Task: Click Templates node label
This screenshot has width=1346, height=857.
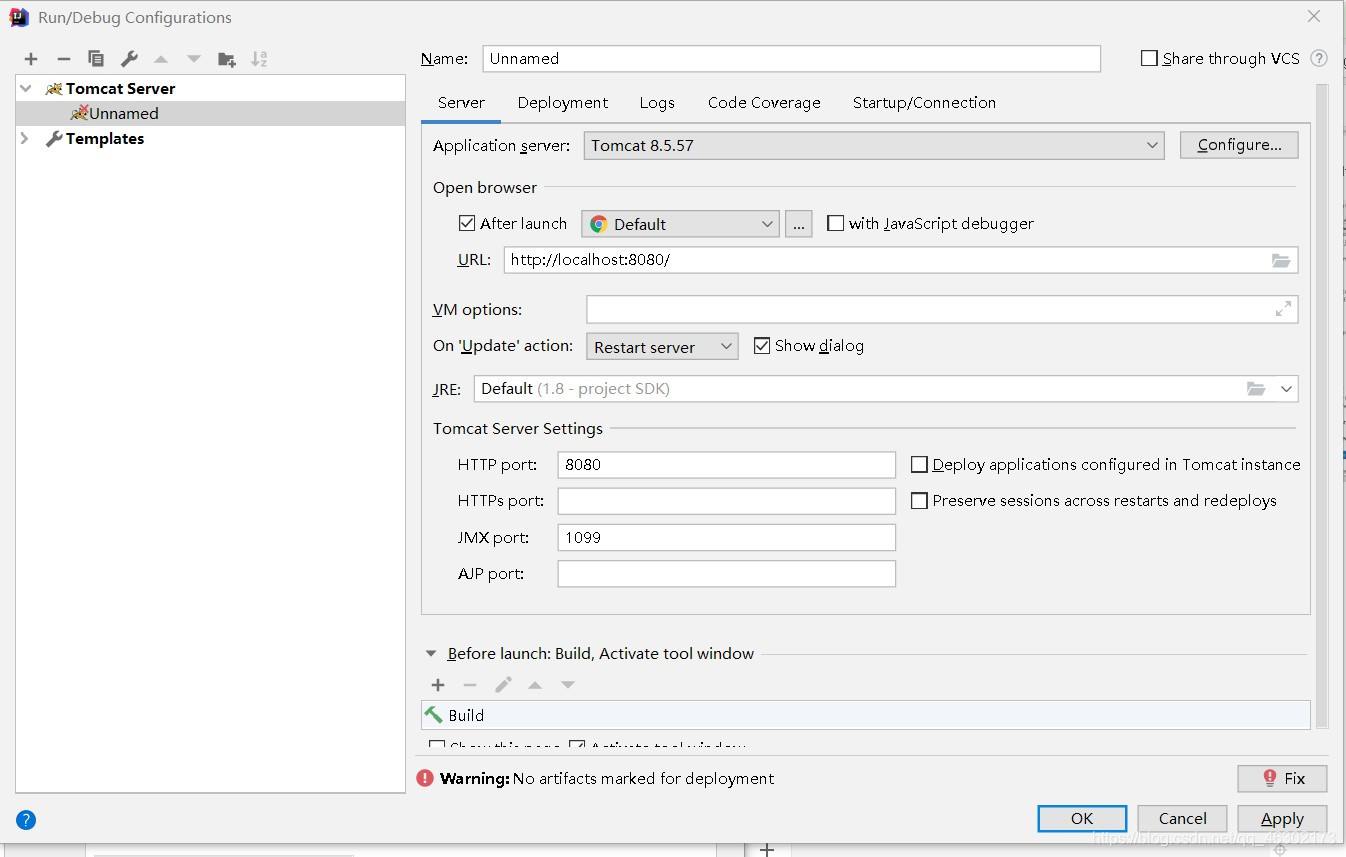Action: (105, 139)
